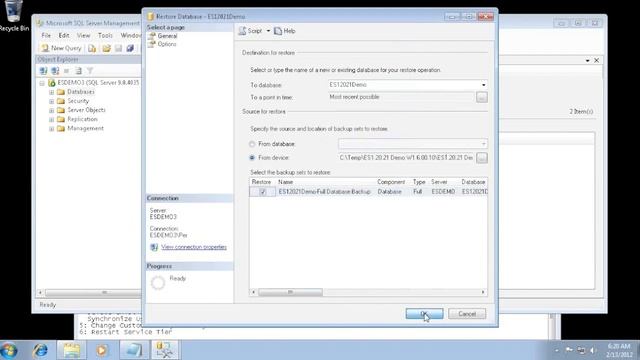Expand the Replication tree node

coord(51,120)
